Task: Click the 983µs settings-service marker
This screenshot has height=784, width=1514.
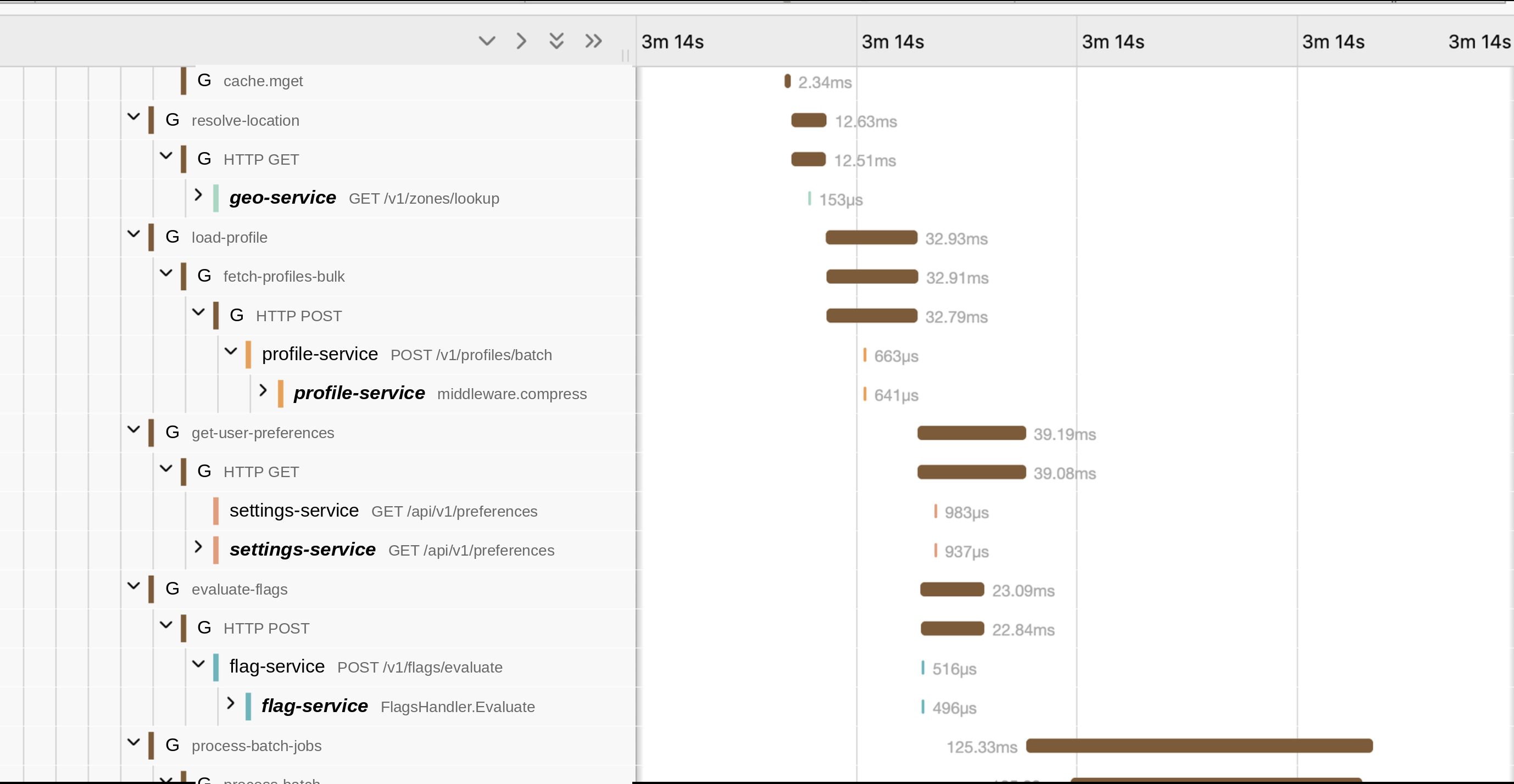Action: point(935,511)
